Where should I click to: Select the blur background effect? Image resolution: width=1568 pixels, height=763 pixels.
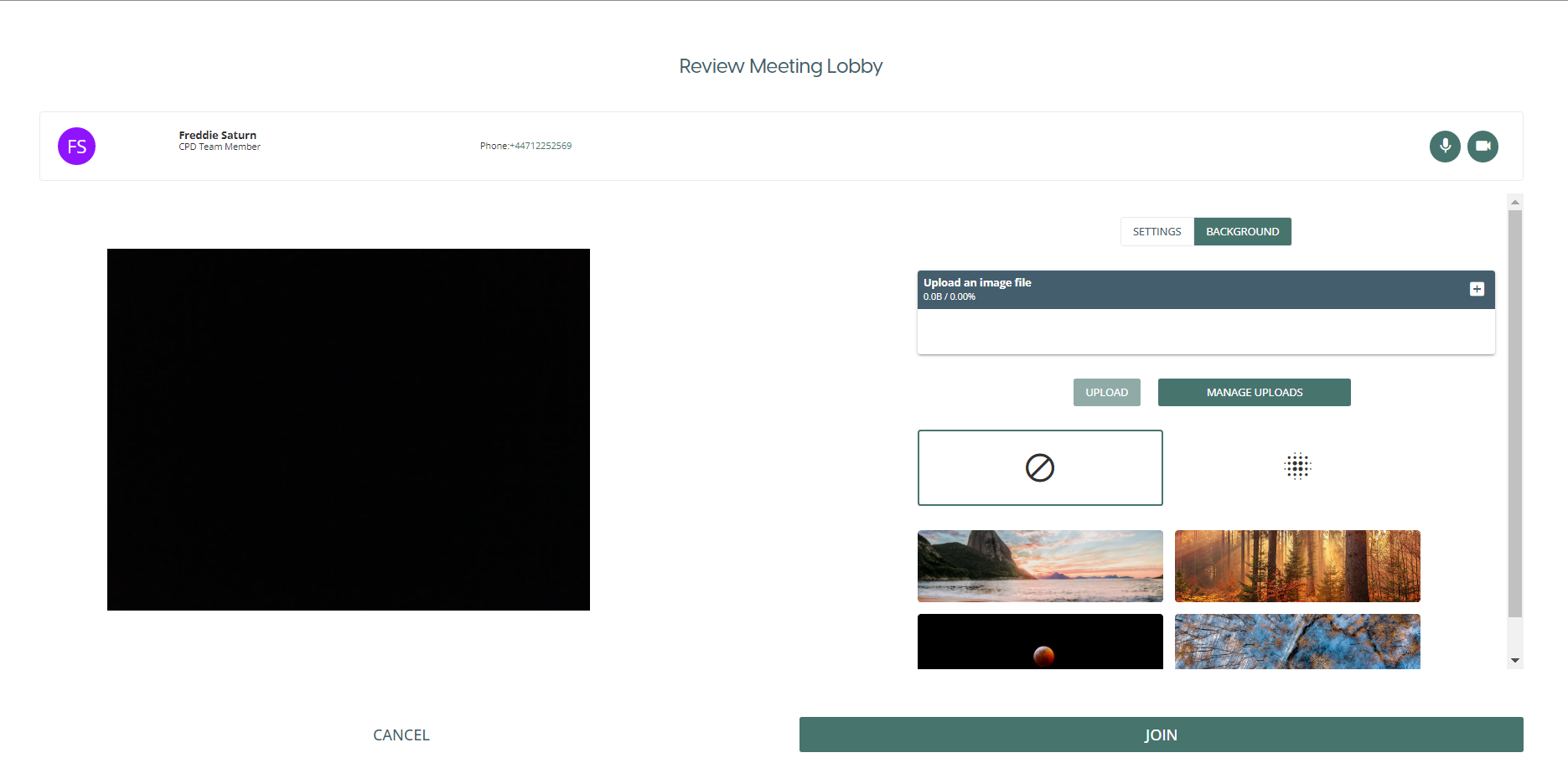(1297, 467)
